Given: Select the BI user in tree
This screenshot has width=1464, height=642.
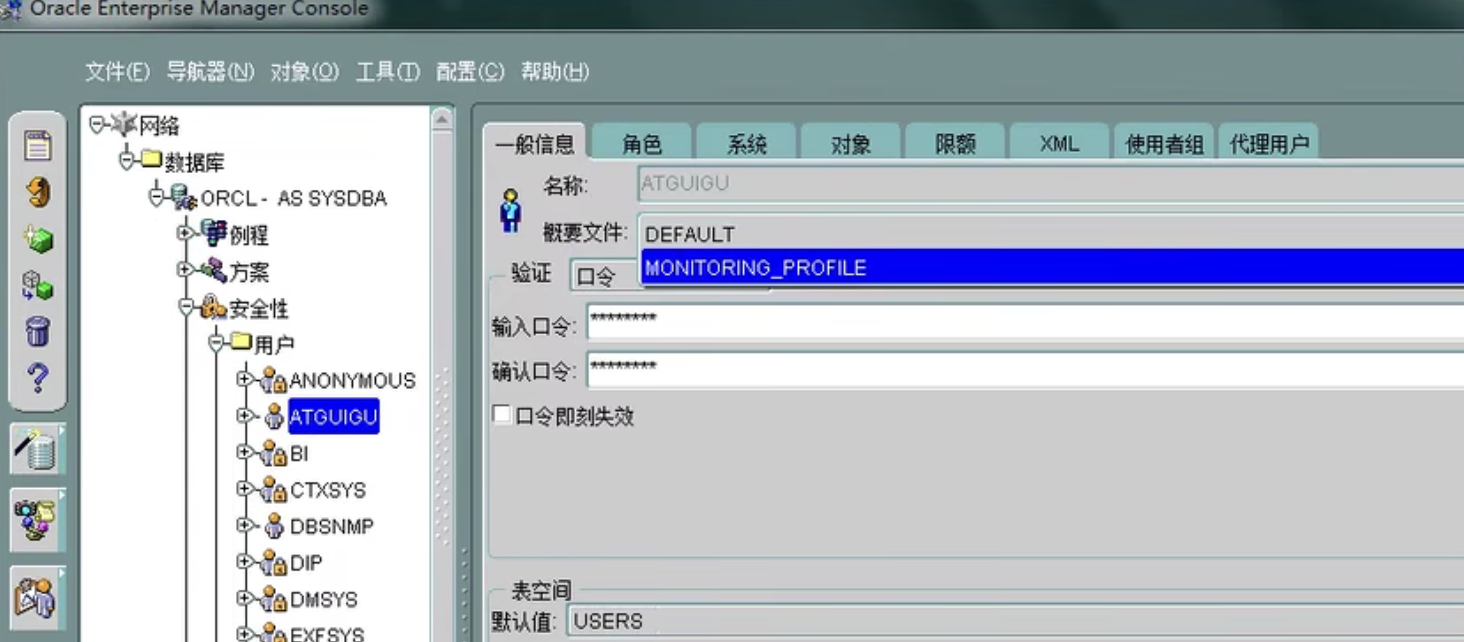Looking at the screenshot, I should click(x=299, y=454).
